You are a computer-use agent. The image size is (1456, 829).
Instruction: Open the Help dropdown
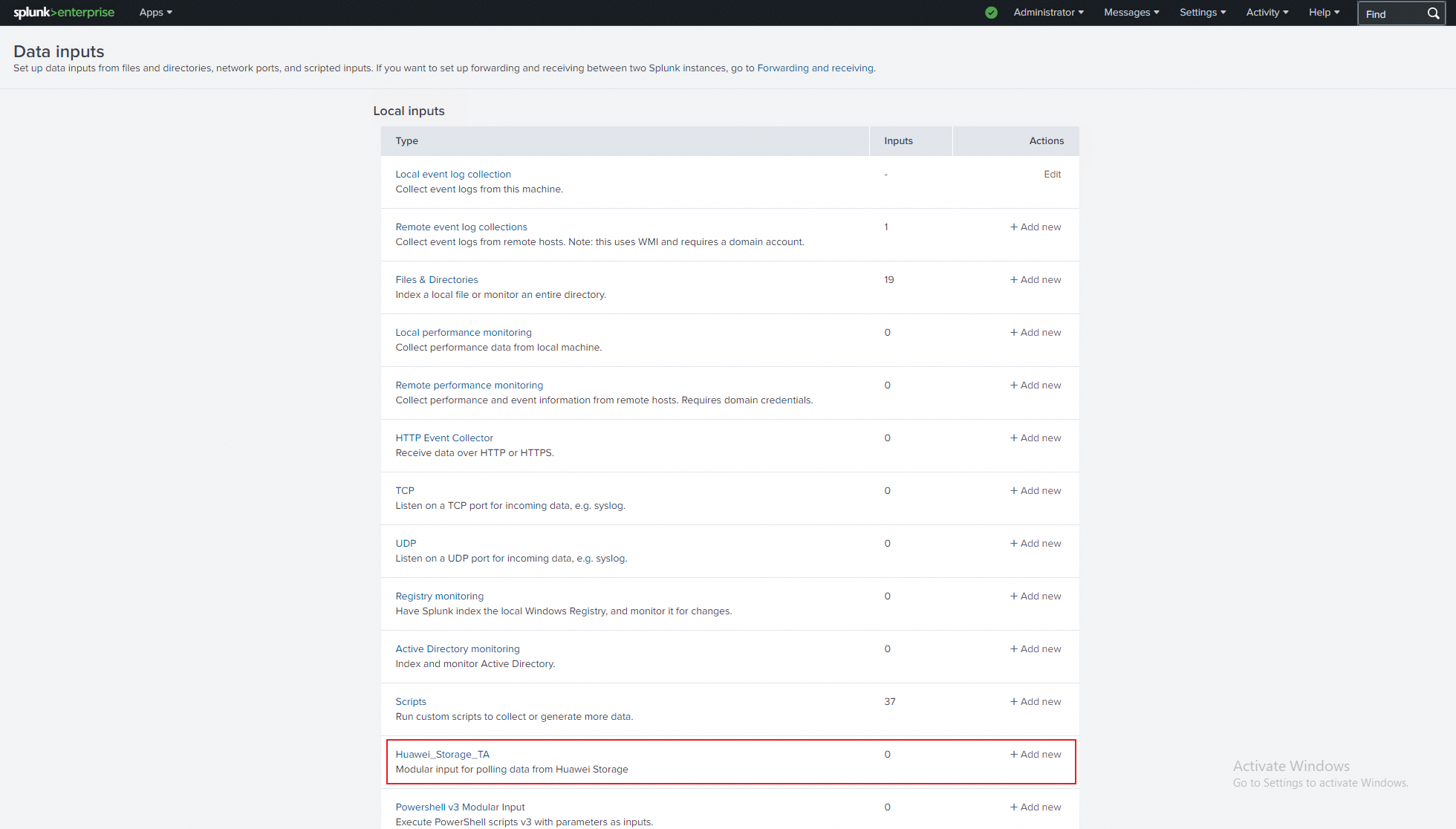1324,13
